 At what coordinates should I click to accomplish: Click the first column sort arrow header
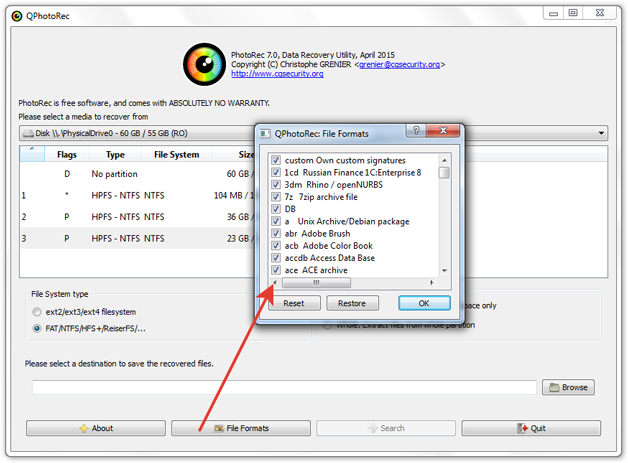(32, 154)
